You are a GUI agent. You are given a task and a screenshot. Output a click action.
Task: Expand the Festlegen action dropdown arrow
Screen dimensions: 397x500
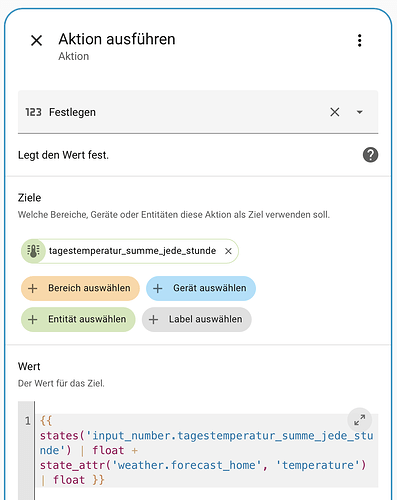click(x=359, y=112)
